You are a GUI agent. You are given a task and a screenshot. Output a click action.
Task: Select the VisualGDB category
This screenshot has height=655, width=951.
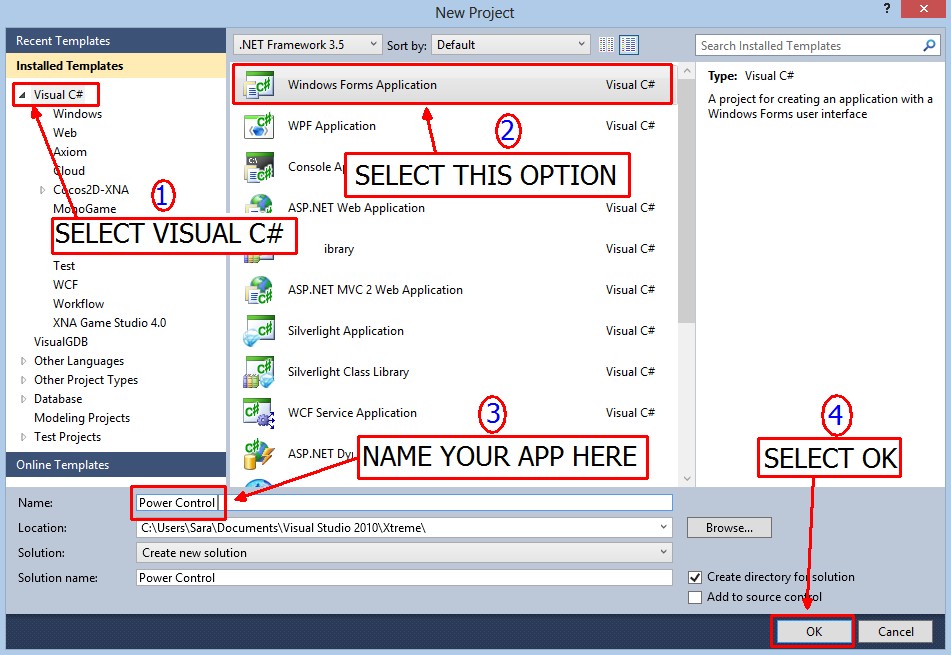pos(61,342)
